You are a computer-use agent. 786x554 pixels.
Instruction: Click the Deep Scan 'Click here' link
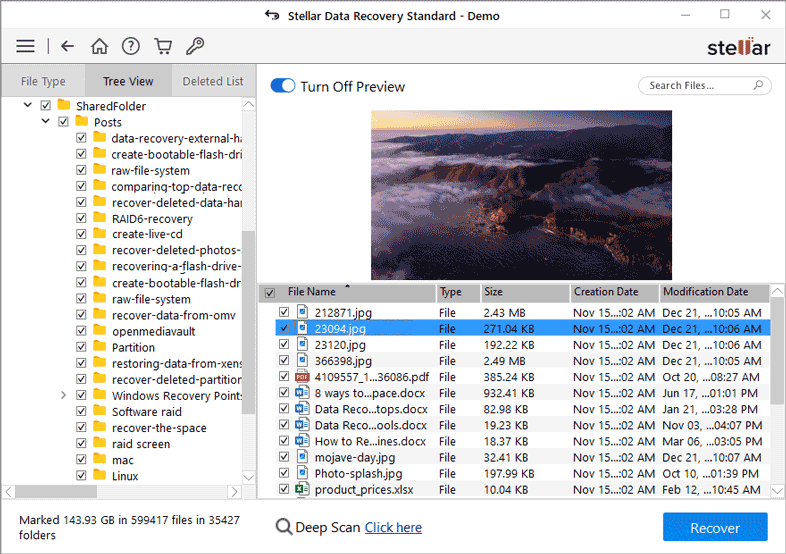(393, 527)
